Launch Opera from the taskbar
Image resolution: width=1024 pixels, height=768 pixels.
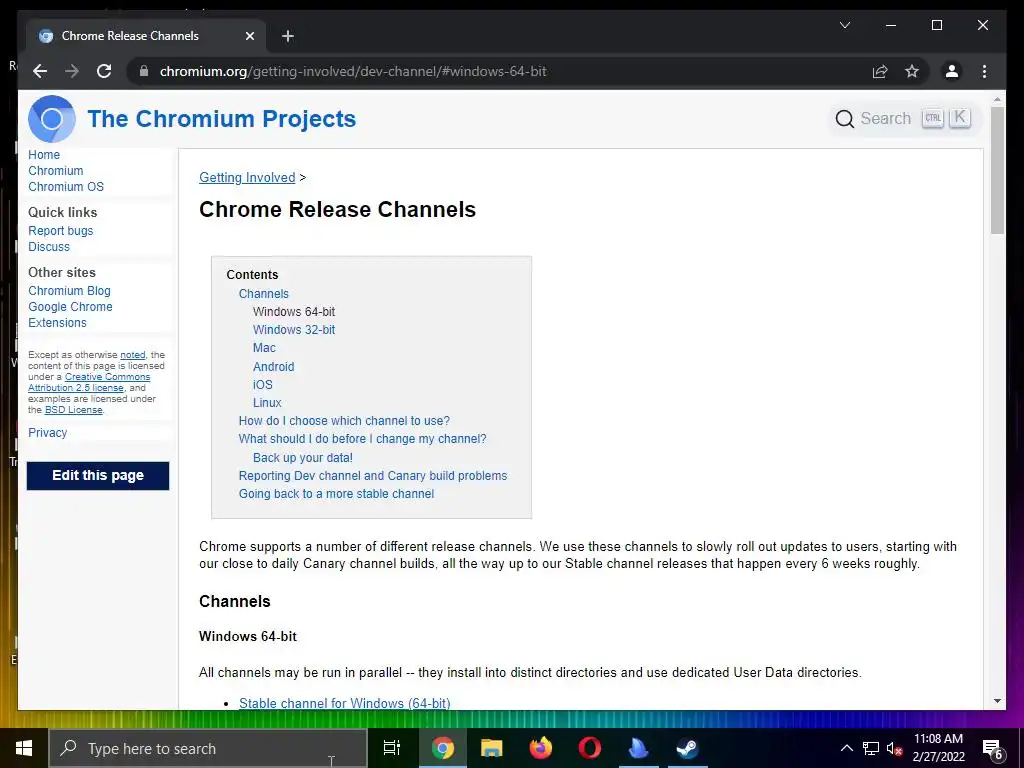click(589, 748)
